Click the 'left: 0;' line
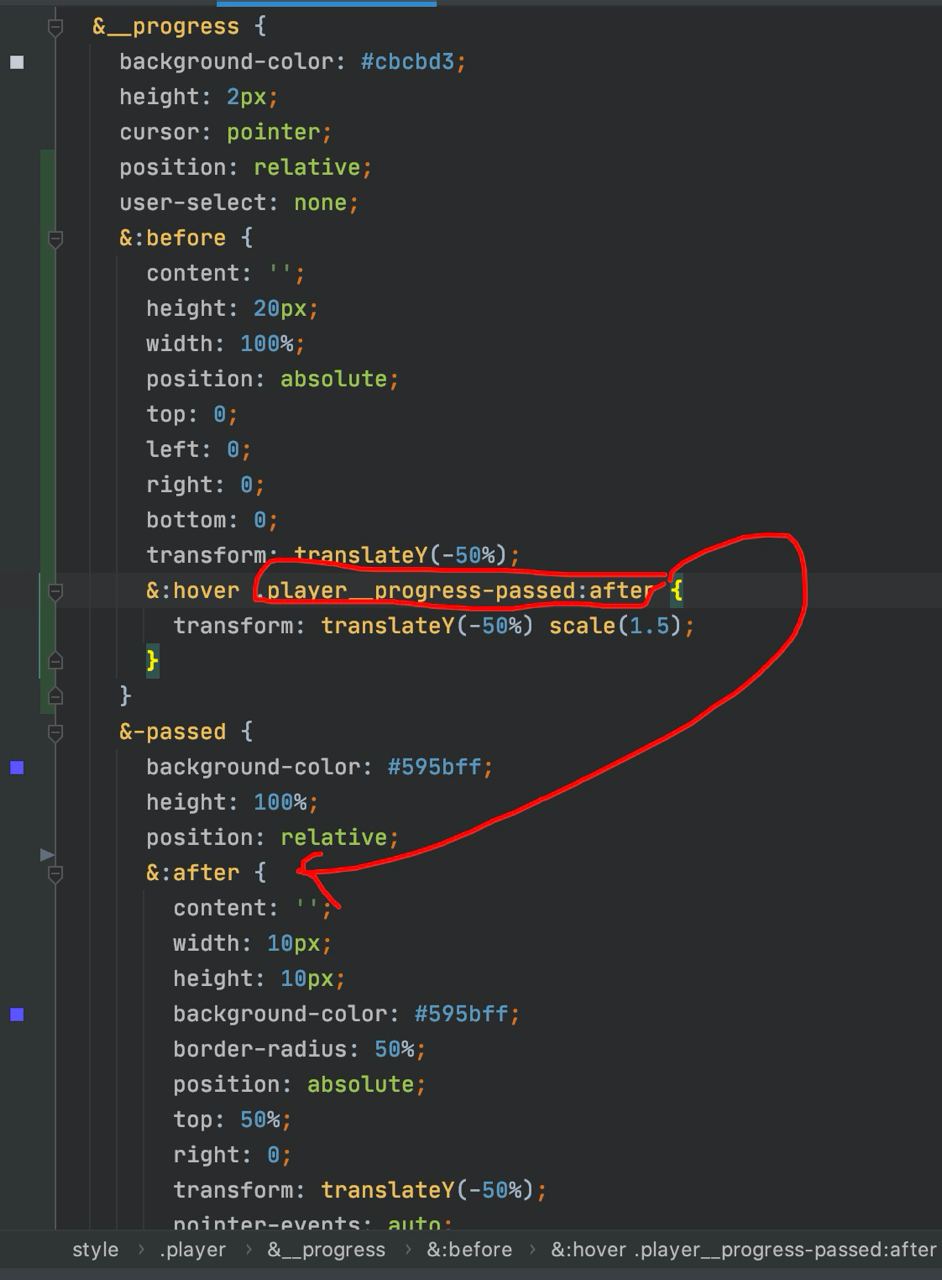The width and height of the screenshot is (942, 1280). point(199,450)
